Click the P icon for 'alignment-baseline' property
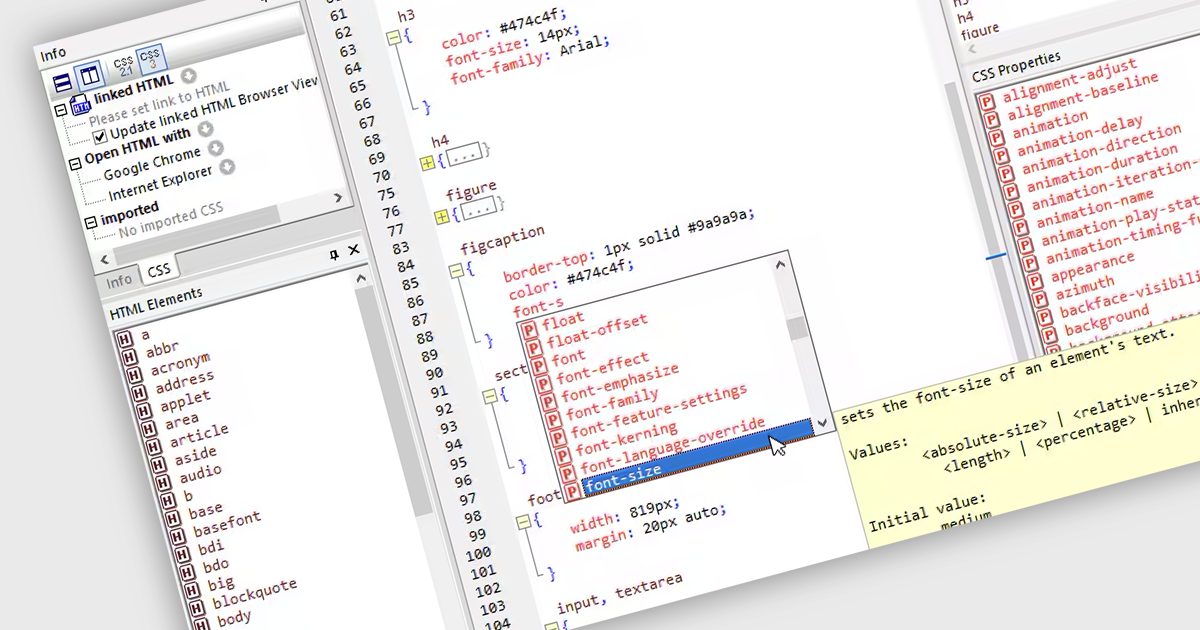The width and height of the screenshot is (1200, 630). [993, 121]
